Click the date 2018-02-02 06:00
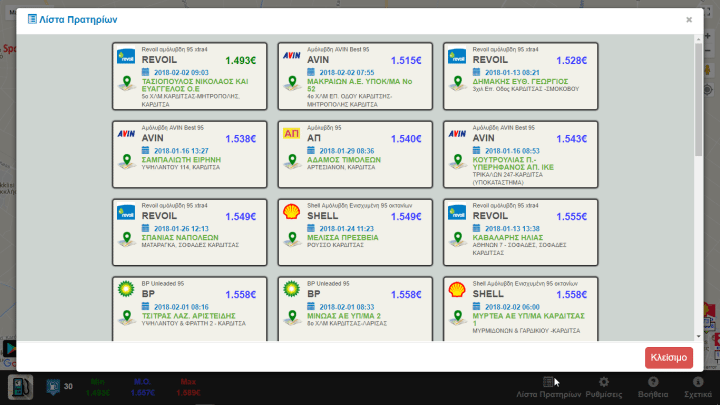 [x=512, y=307]
